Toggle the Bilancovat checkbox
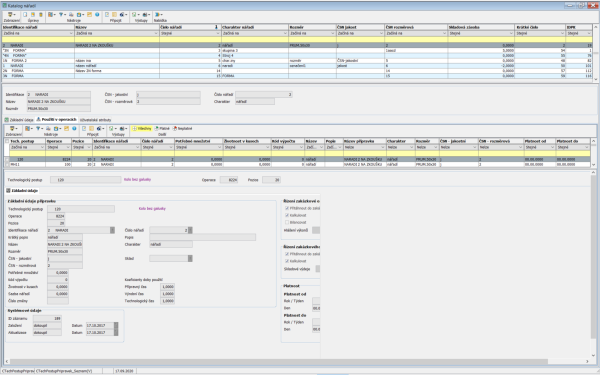Screen dimensions: 600x375 [x=287, y=222]
